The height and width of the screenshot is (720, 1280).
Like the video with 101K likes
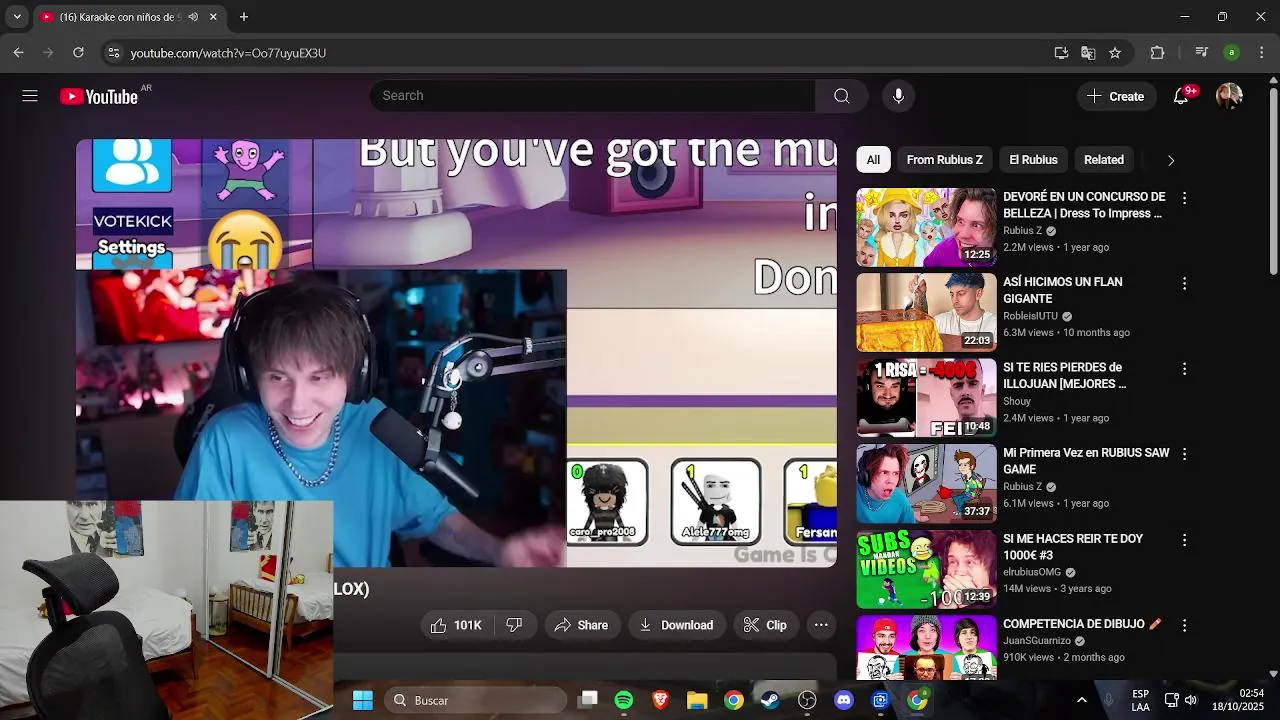pyautogui.click(x=456, y=625)
